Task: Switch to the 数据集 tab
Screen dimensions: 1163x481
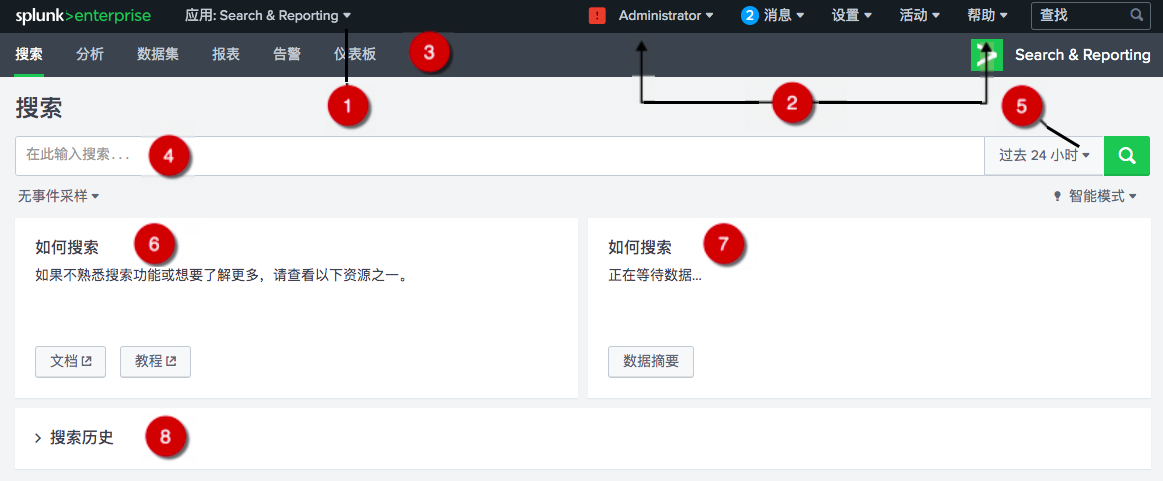Action: (x=158, y=55)
